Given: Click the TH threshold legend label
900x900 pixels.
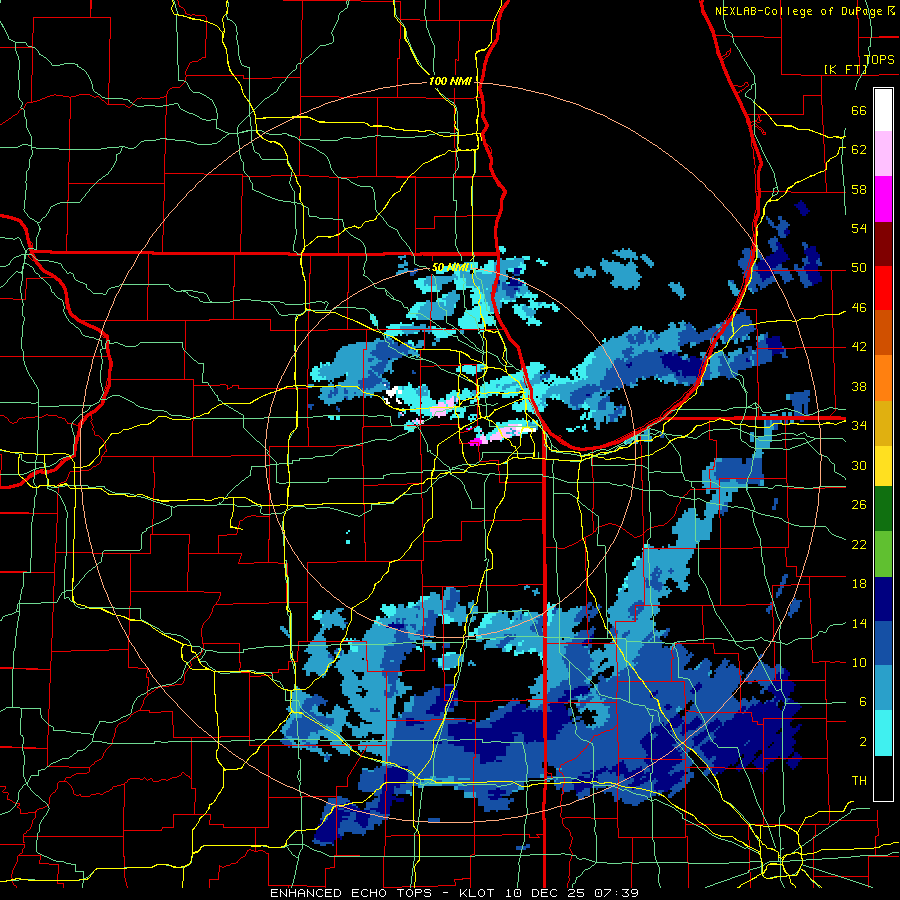Looking at the screenshot, I should click(859, 781).
